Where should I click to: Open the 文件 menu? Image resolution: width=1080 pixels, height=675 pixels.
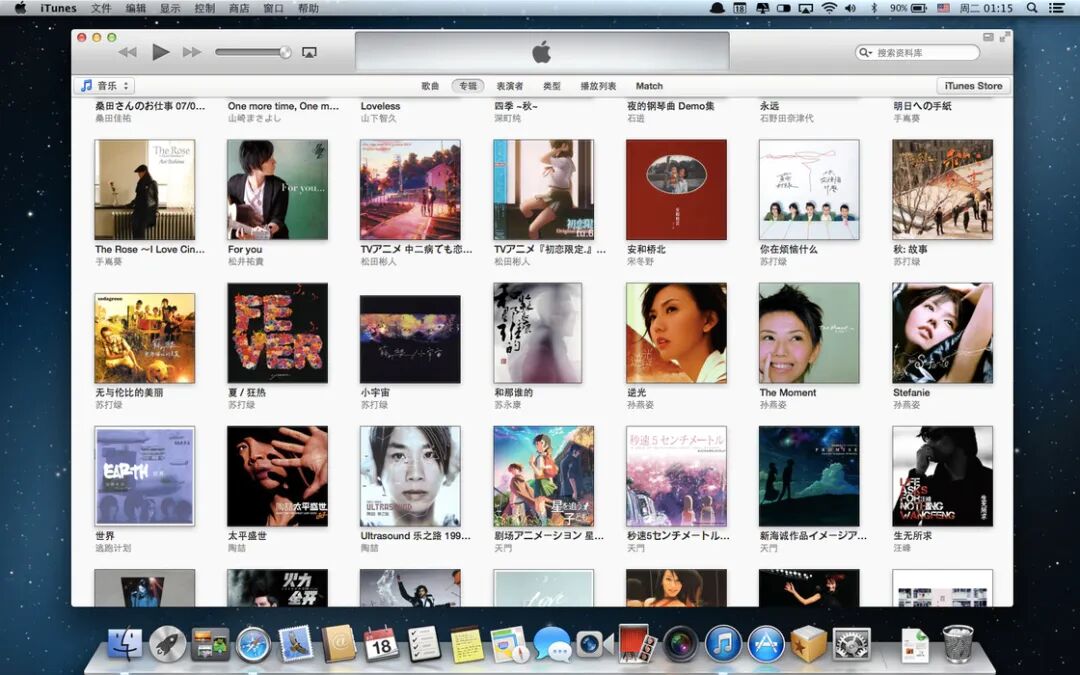coord(101,8)
